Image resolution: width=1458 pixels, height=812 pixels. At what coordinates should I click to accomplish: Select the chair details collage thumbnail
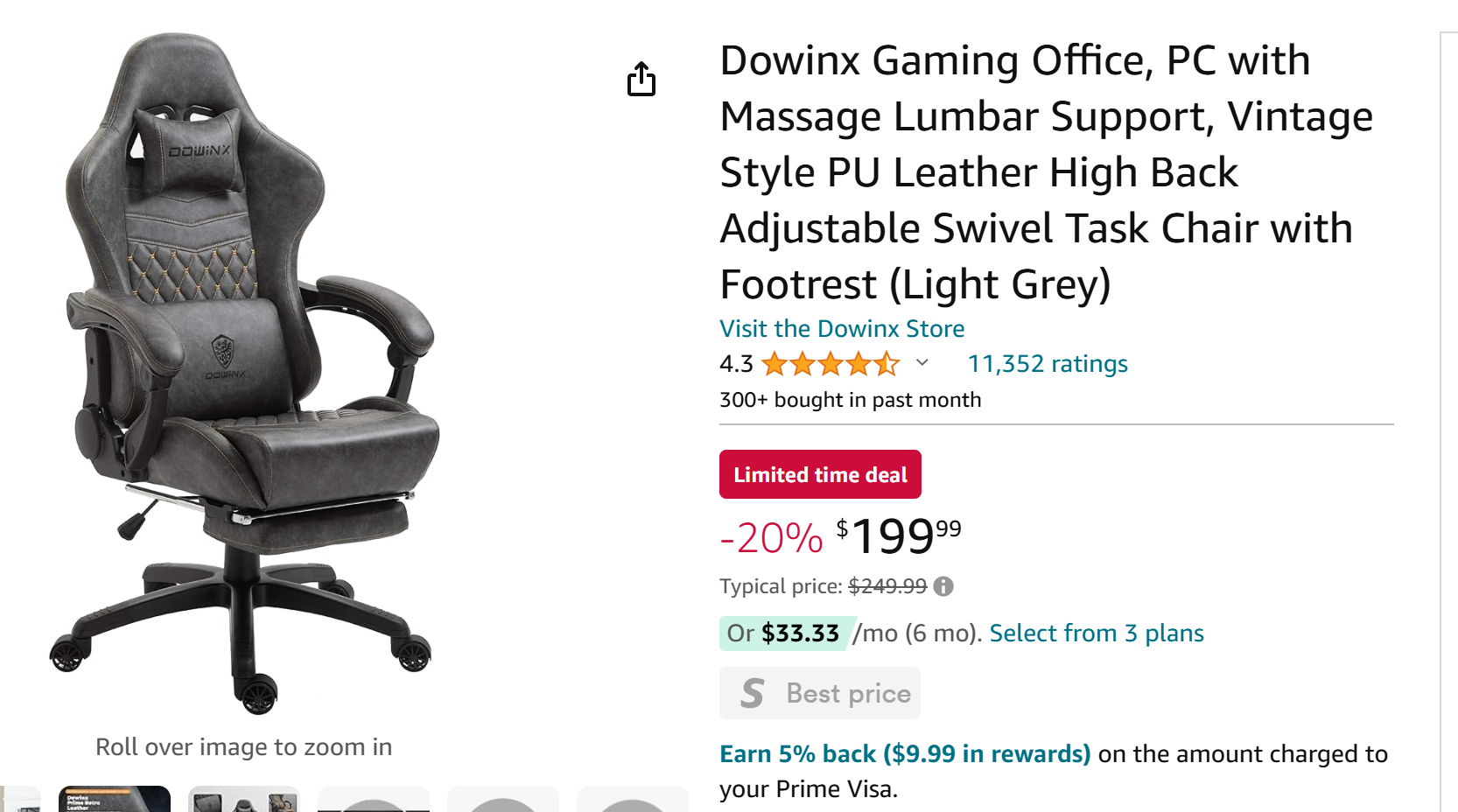pos(244,800)
